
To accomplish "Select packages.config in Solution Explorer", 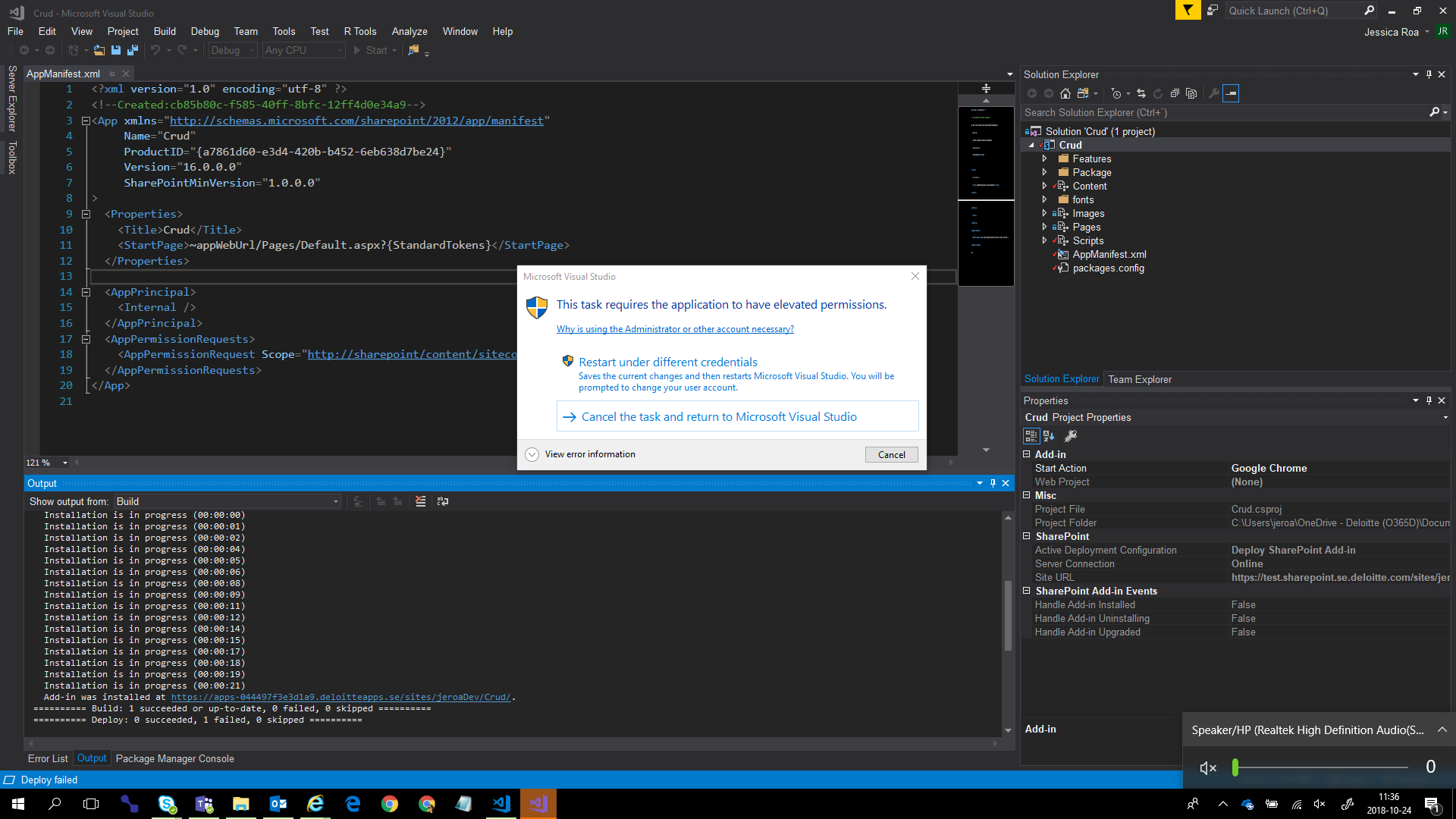I will [1109, 268].
